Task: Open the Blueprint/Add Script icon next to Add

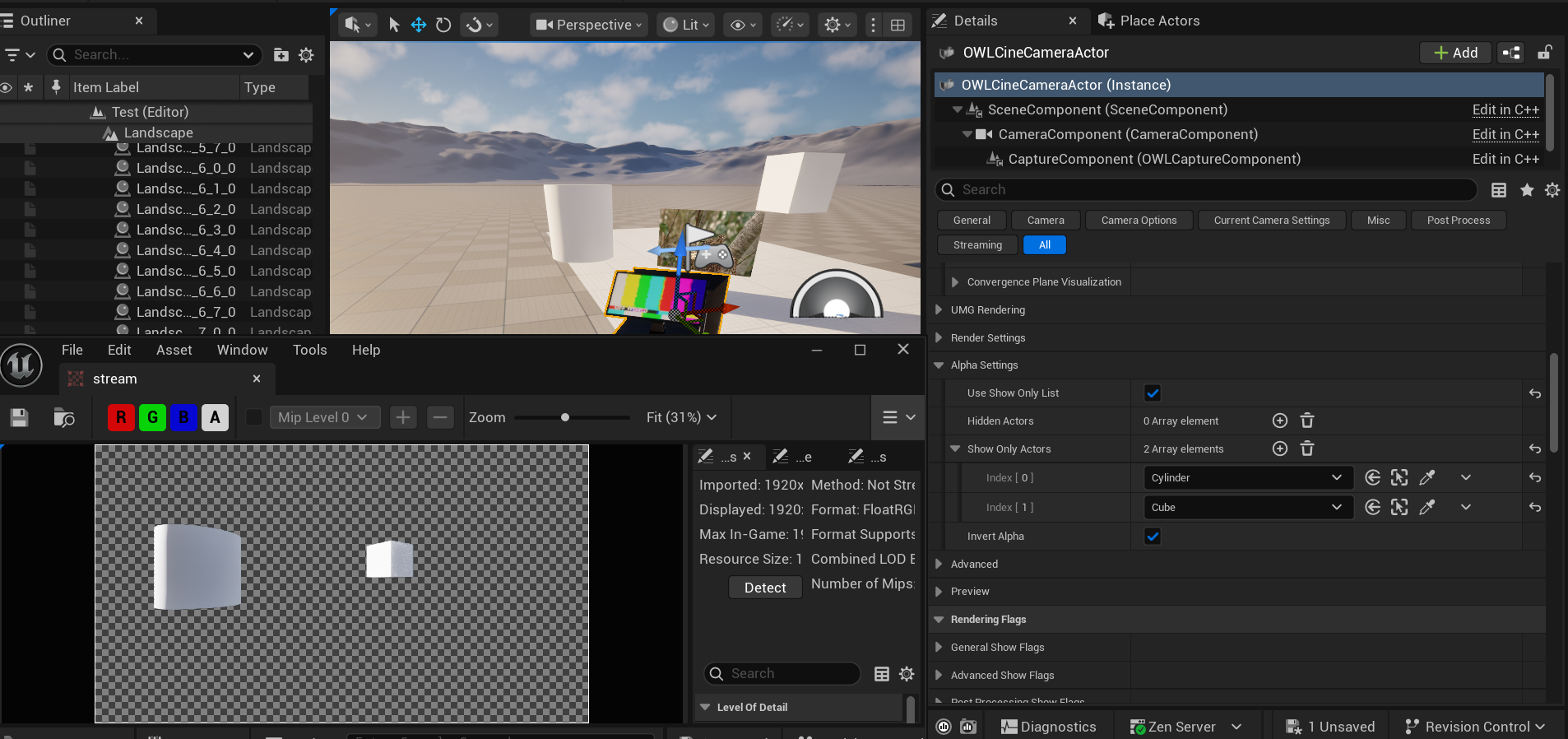Action: (1511, 53)
